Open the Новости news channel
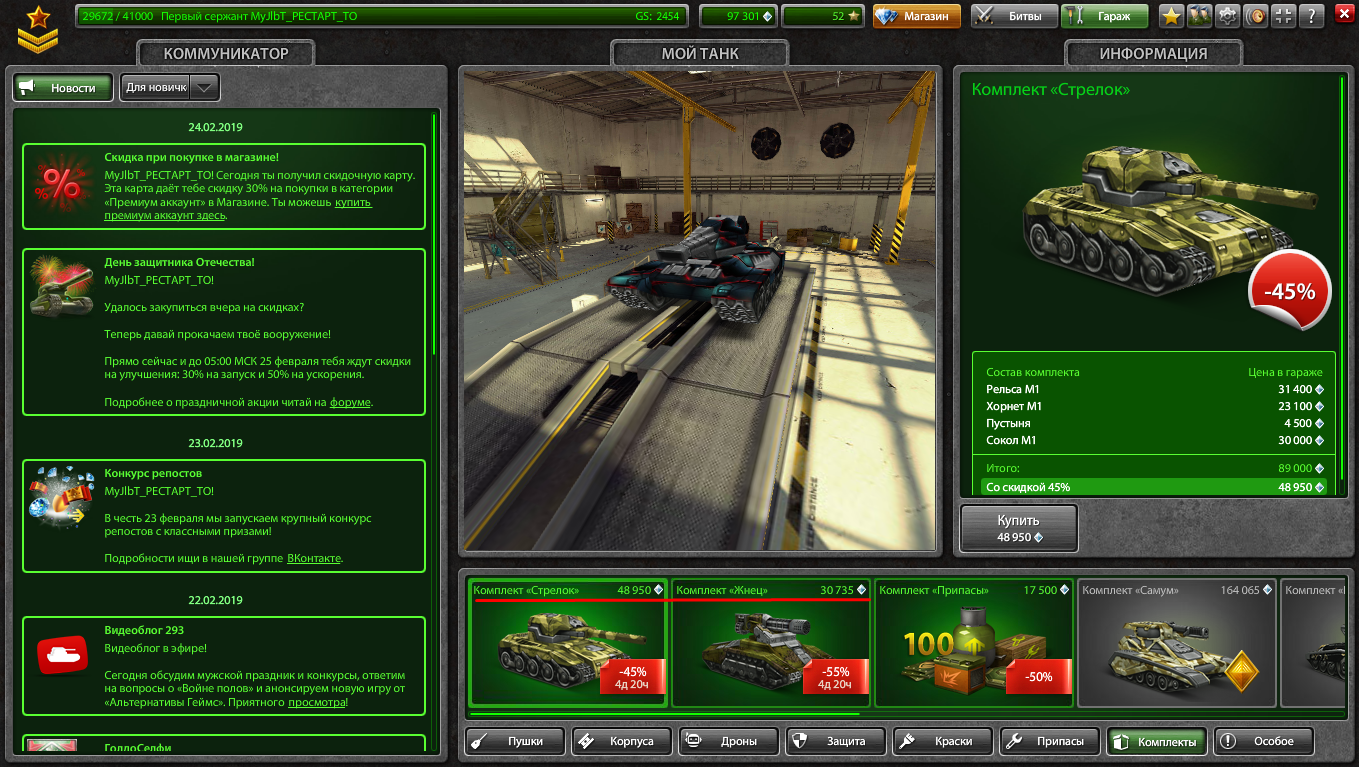The width and height of the screenshot is (1359, 767). pos(63,88)
